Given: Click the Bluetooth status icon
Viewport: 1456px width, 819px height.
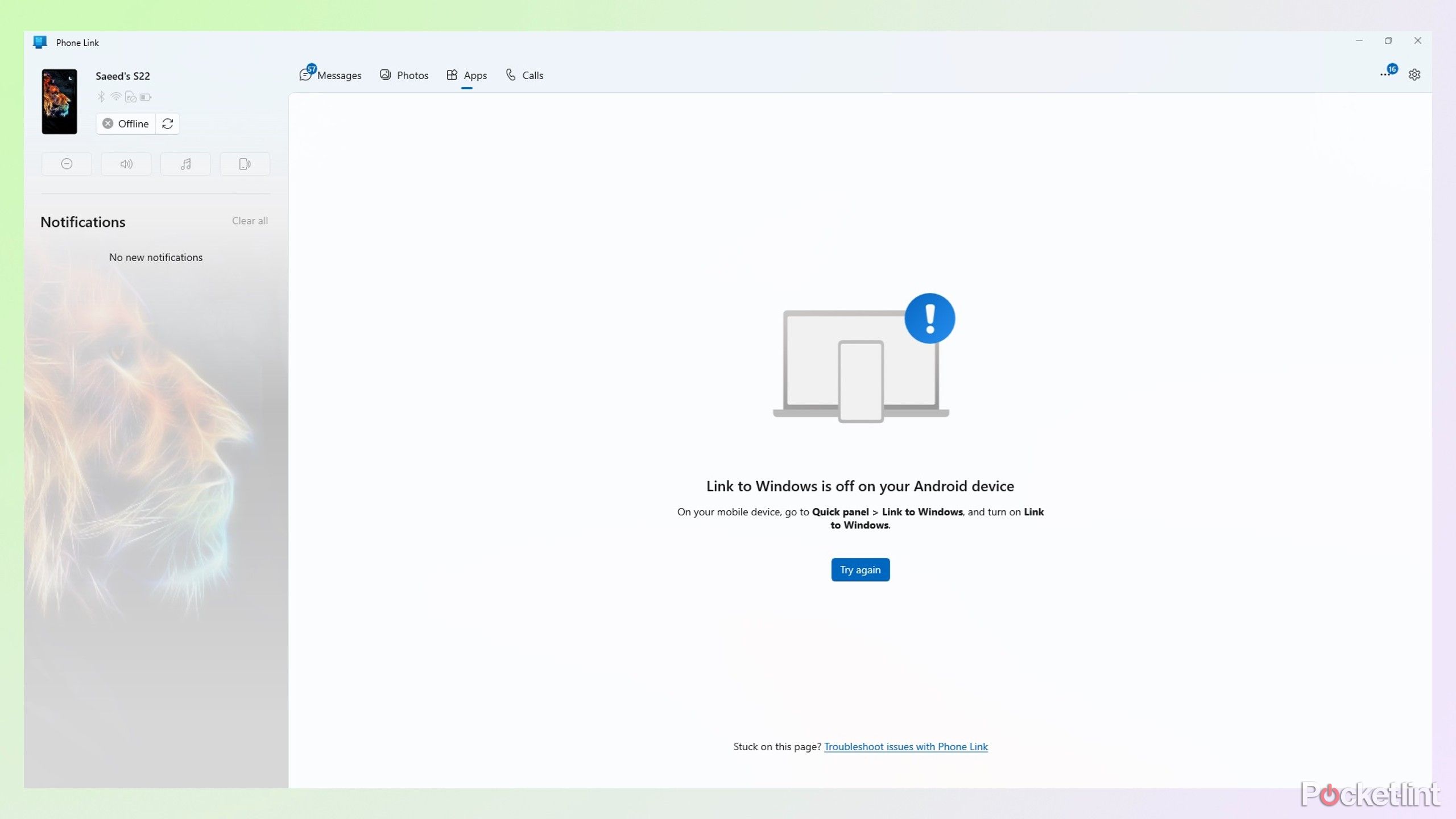Looking at the screenshot, I should 101,97.
